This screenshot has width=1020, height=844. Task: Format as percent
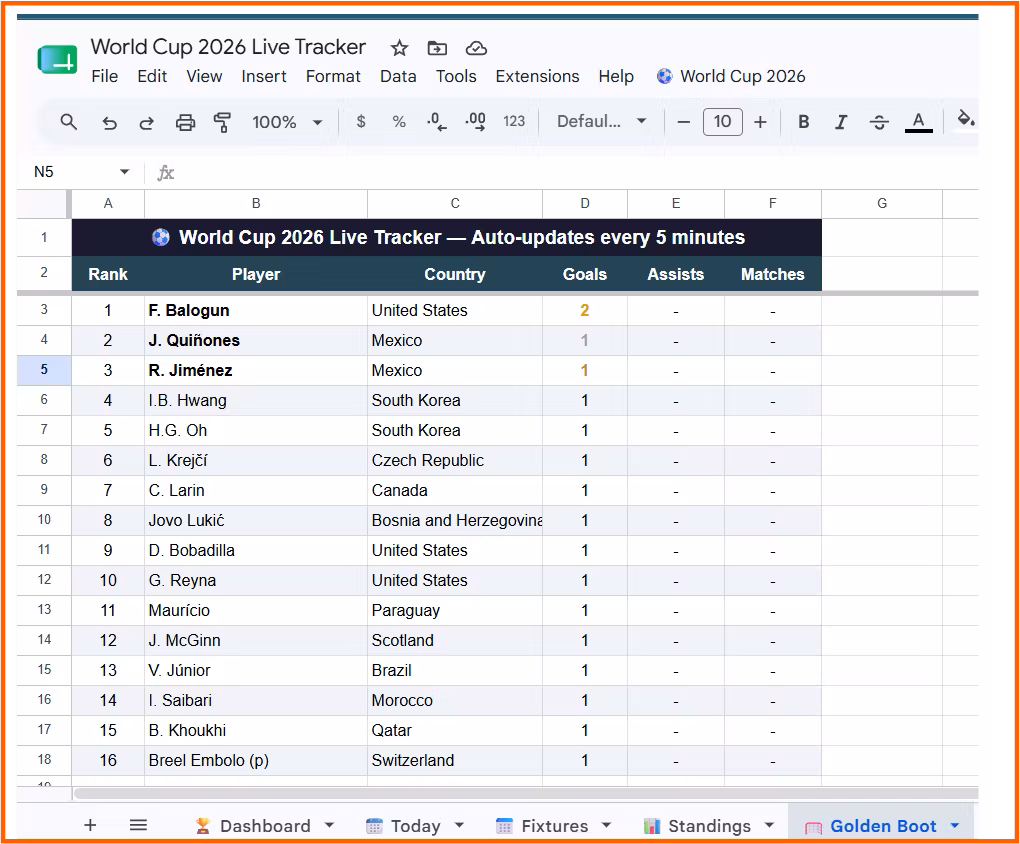[399, 122]
